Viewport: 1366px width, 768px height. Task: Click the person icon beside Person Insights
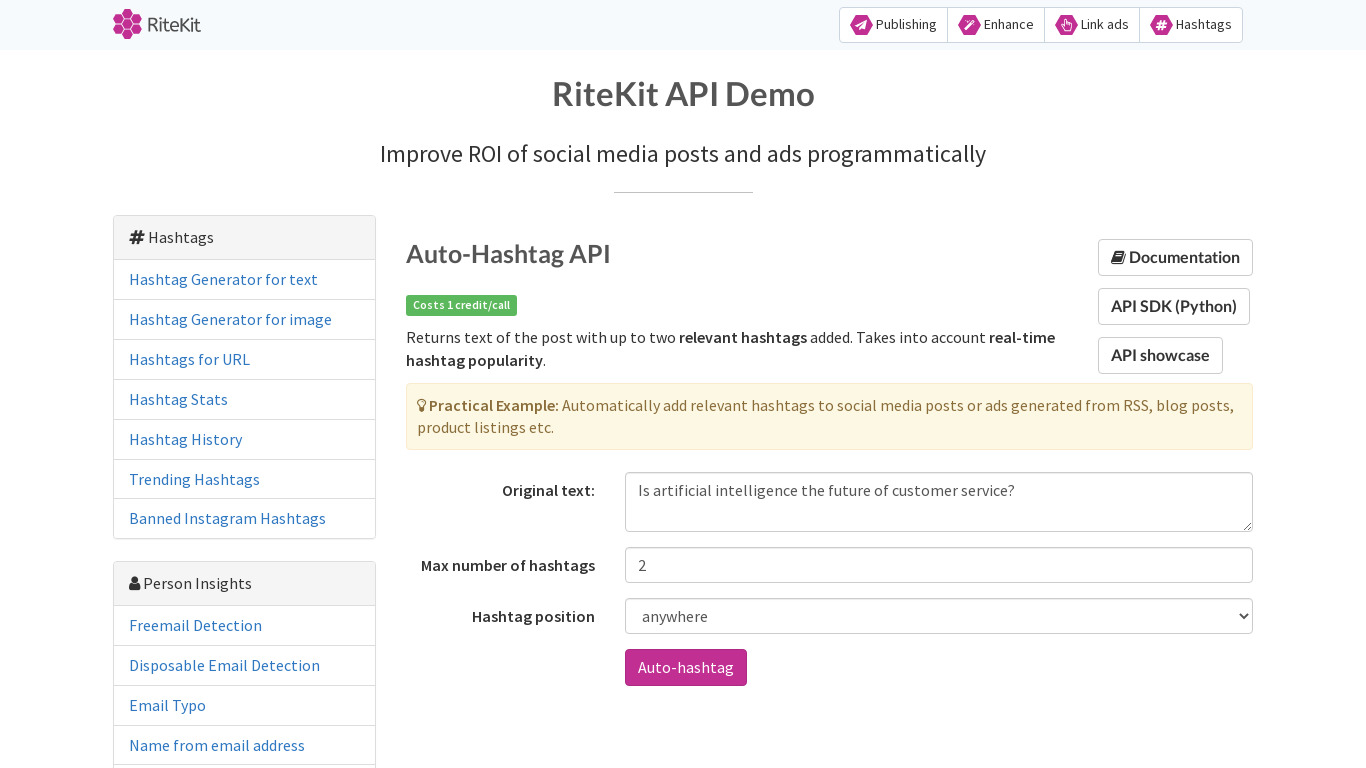coord(134,583)
